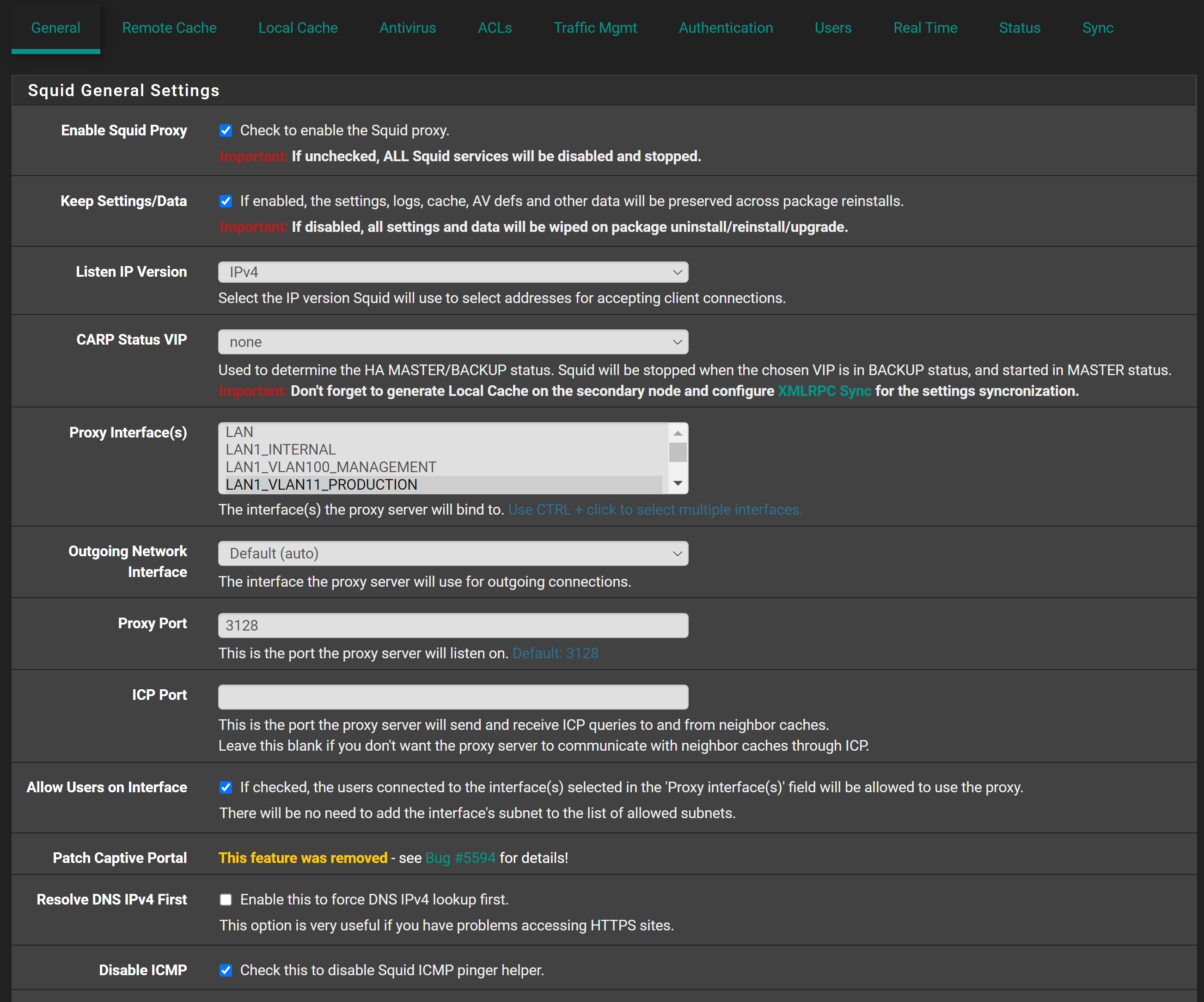The image size is (1204, 1002).
Task: Click the Proxy Port input field
Action: point(453,625)
